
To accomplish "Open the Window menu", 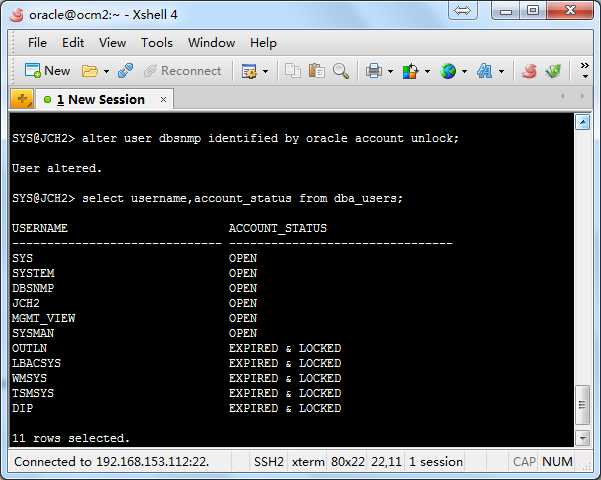I will point(211,43).
